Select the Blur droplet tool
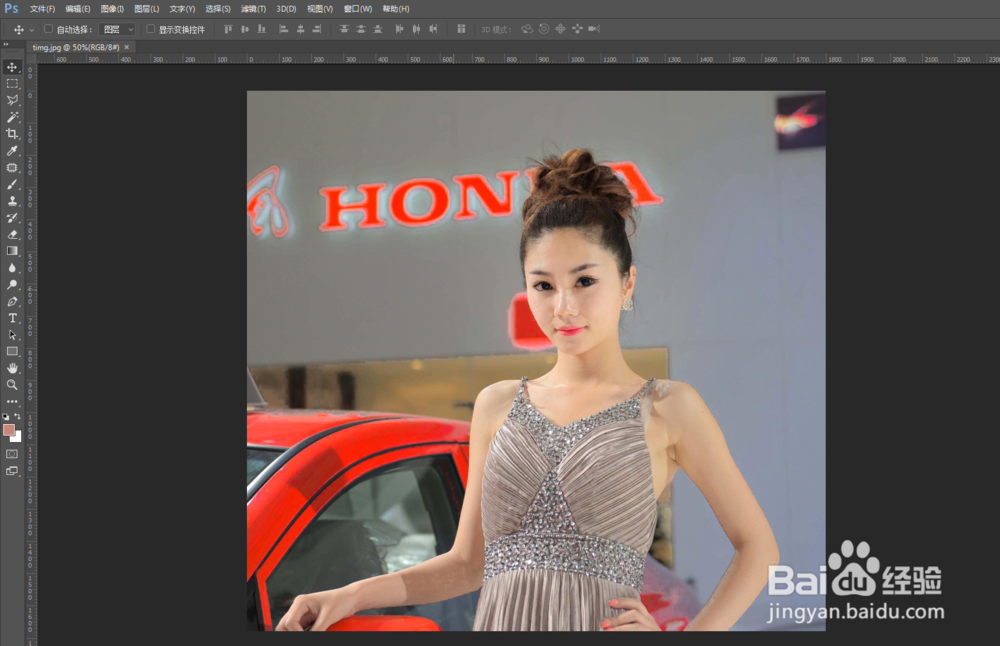This screenshot has height=646, width=1000. point(11,268)
